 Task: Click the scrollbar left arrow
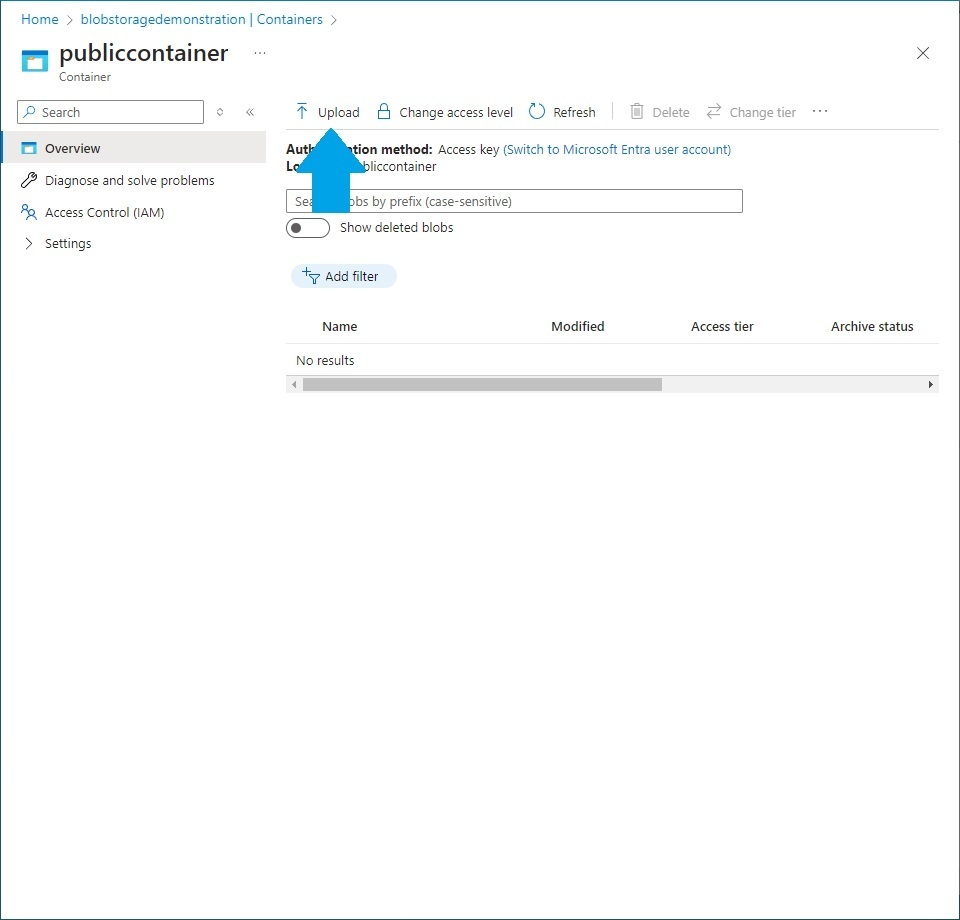click(294, 384)
